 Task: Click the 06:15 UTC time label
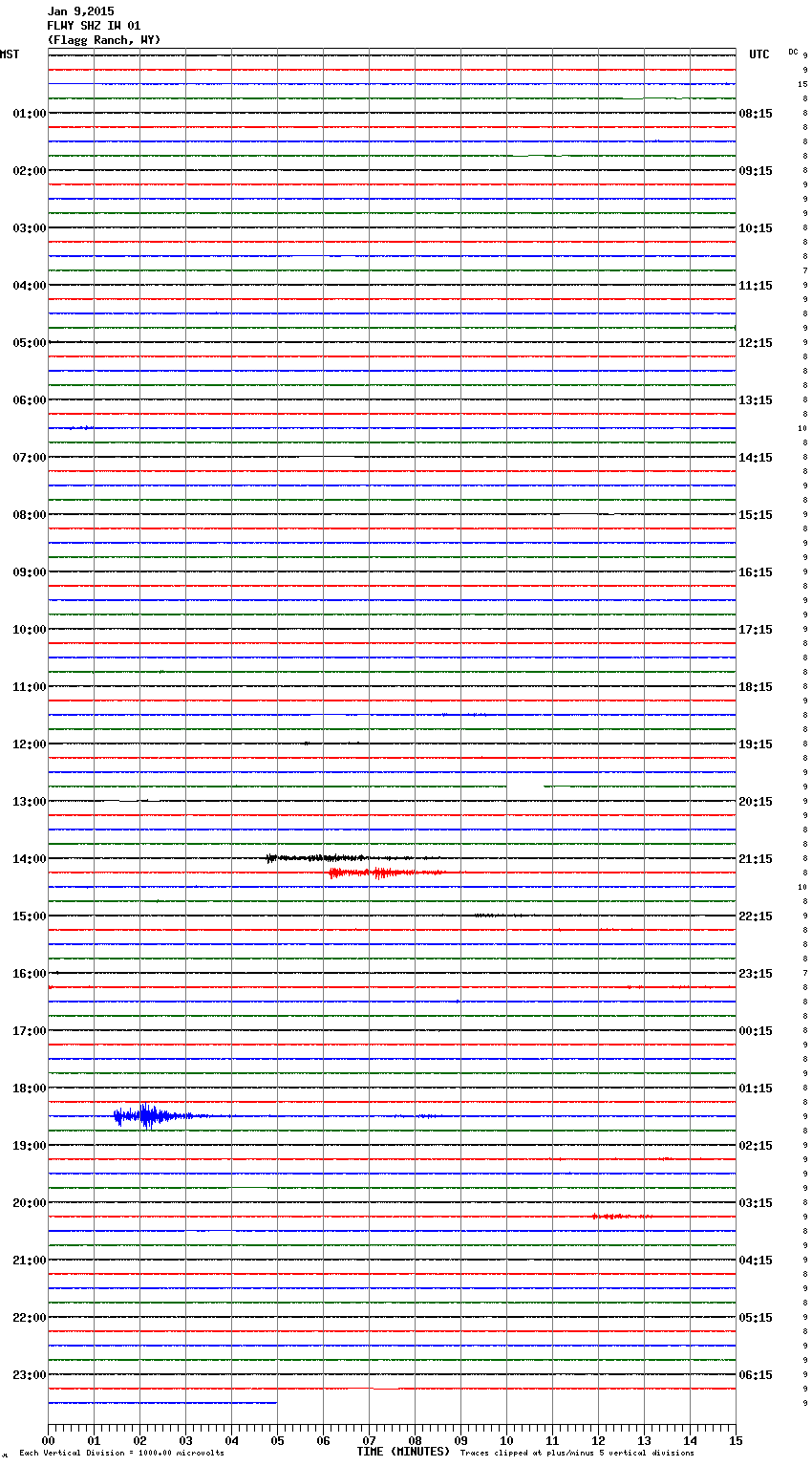(756, 1375)
